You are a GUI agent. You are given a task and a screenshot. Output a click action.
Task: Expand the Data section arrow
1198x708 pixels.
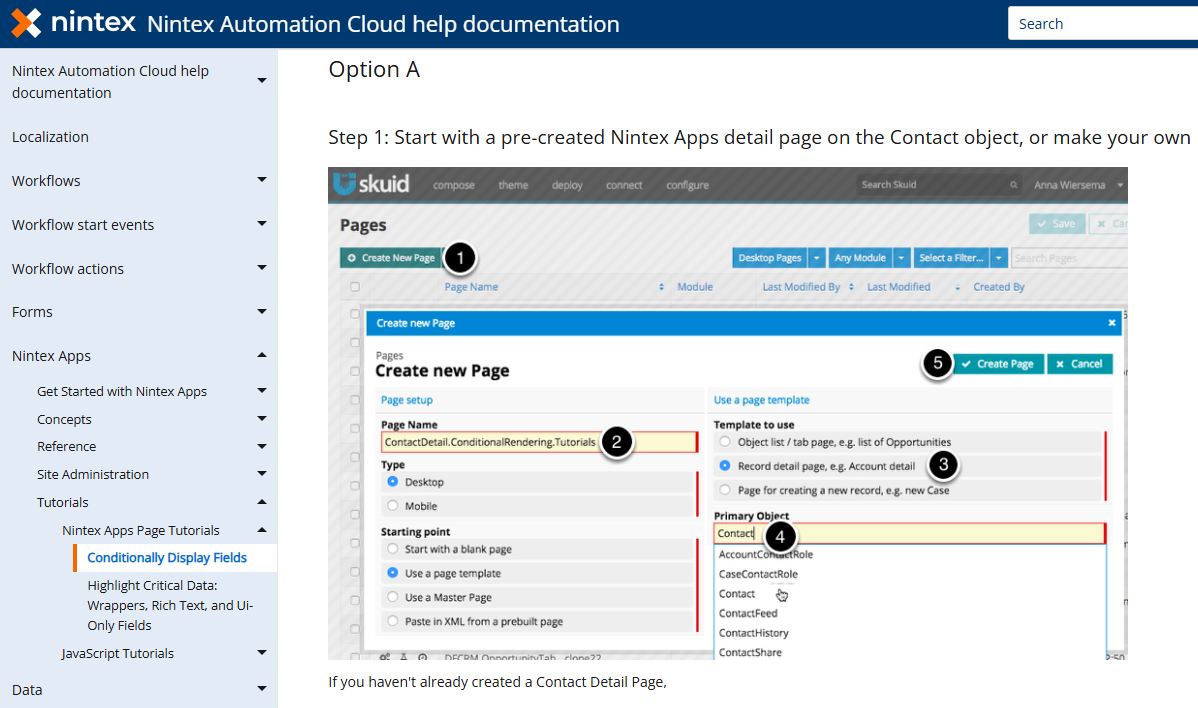click(262, 689)
